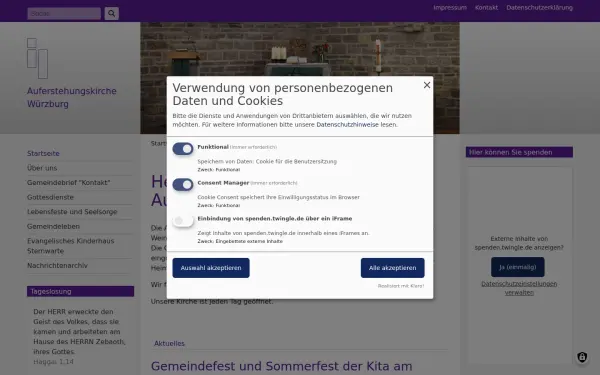This screenshot has height=375, width=600.
Task: Click the Auferstehungskirche church logo
Action: point(38,58)
